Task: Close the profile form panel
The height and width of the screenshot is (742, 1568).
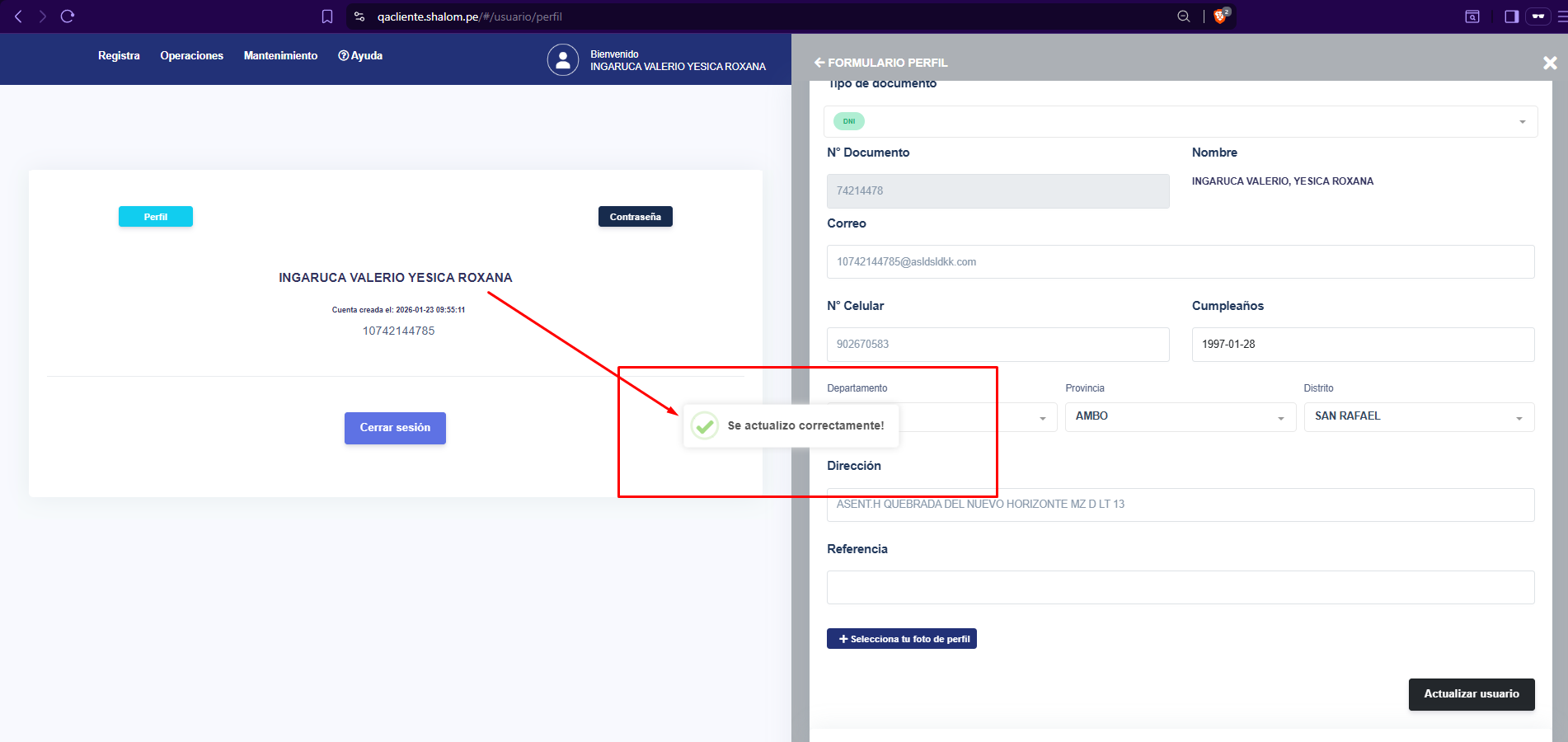Action: pos(1550,63)
